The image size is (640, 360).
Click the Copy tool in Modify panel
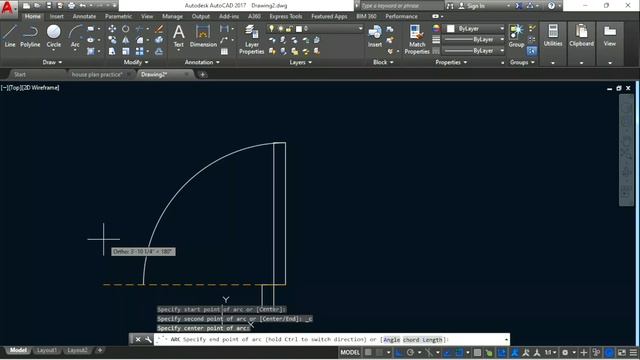[112, 40]
